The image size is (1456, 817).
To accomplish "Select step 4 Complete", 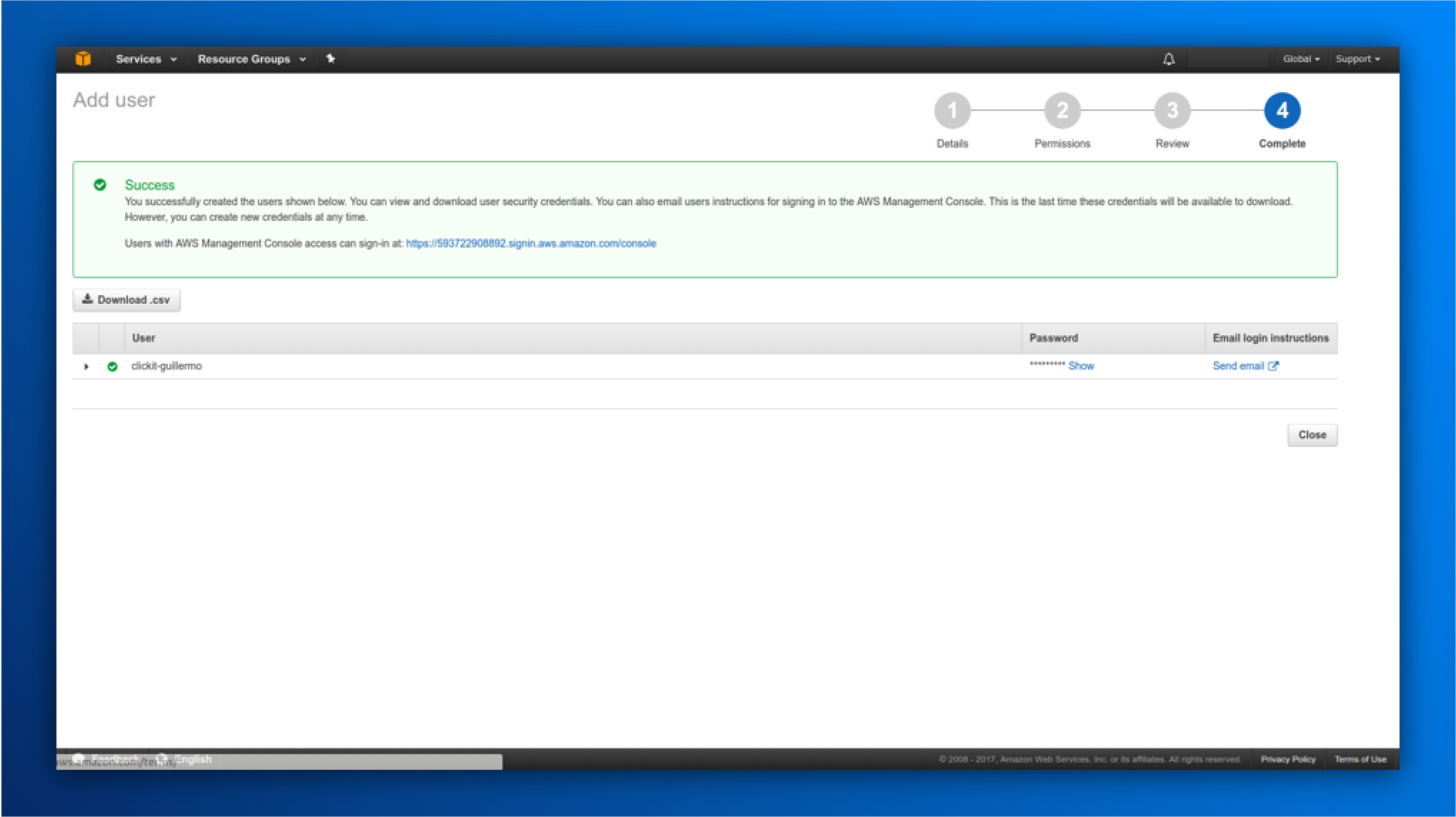I will click(x=1282, y=111).
